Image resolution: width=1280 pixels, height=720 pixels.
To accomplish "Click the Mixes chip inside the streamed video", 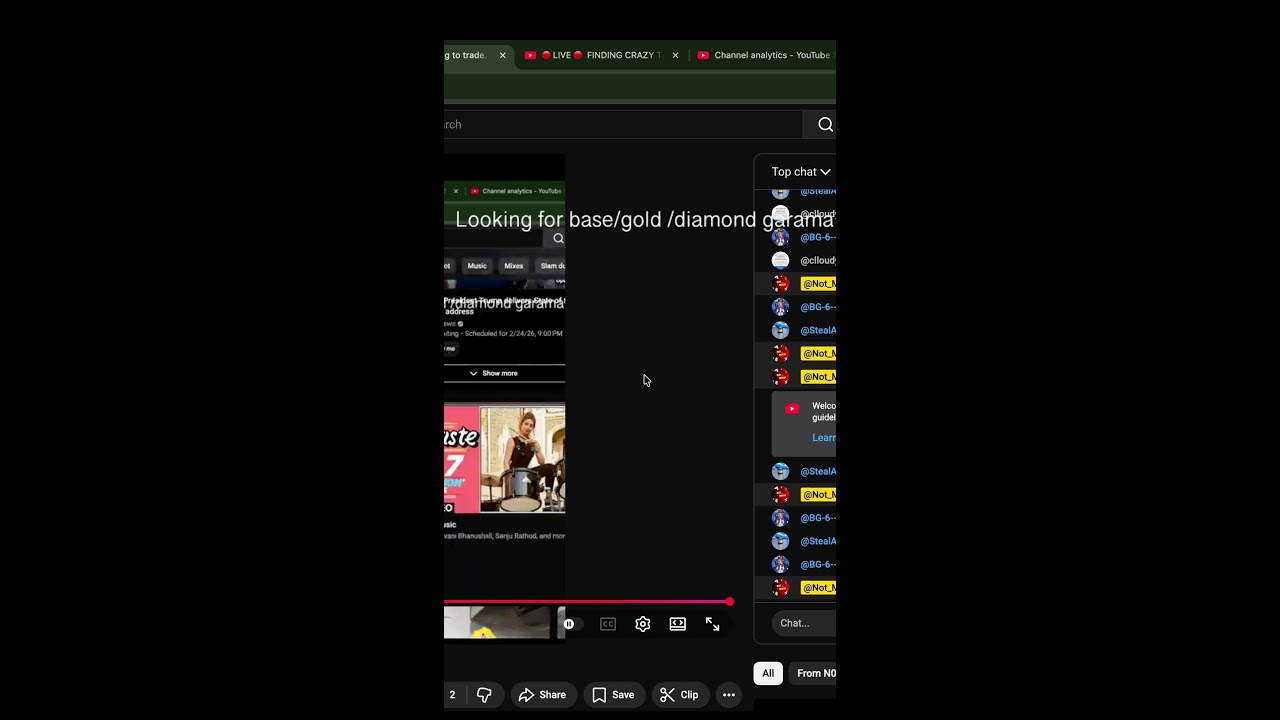I will (x=514, y=266).
